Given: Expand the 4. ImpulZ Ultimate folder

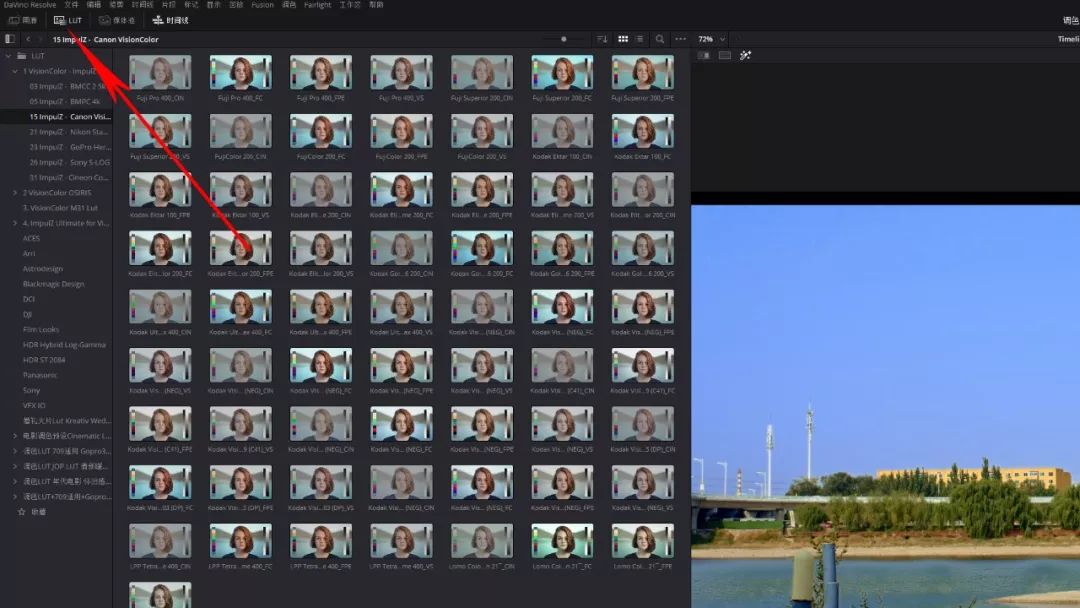Looking at the screenshot, I should click(x=15, y=223).
